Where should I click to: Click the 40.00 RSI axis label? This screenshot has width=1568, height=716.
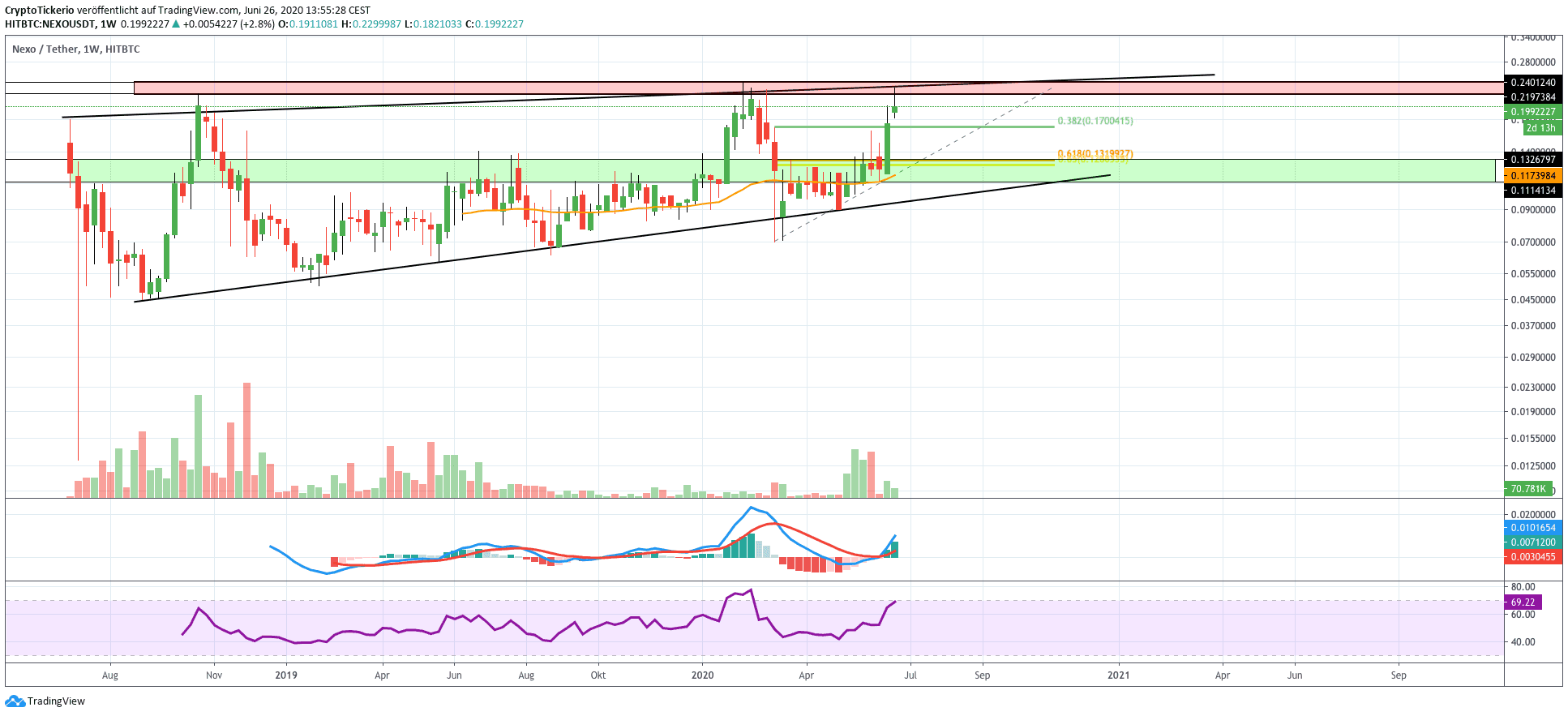coord(1523,642)
